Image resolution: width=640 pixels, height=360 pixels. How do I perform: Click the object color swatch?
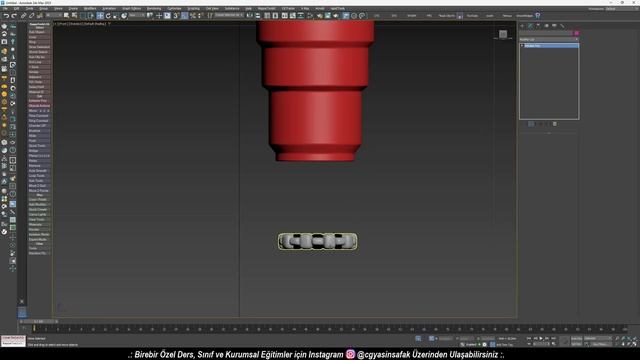coord(576,33)
